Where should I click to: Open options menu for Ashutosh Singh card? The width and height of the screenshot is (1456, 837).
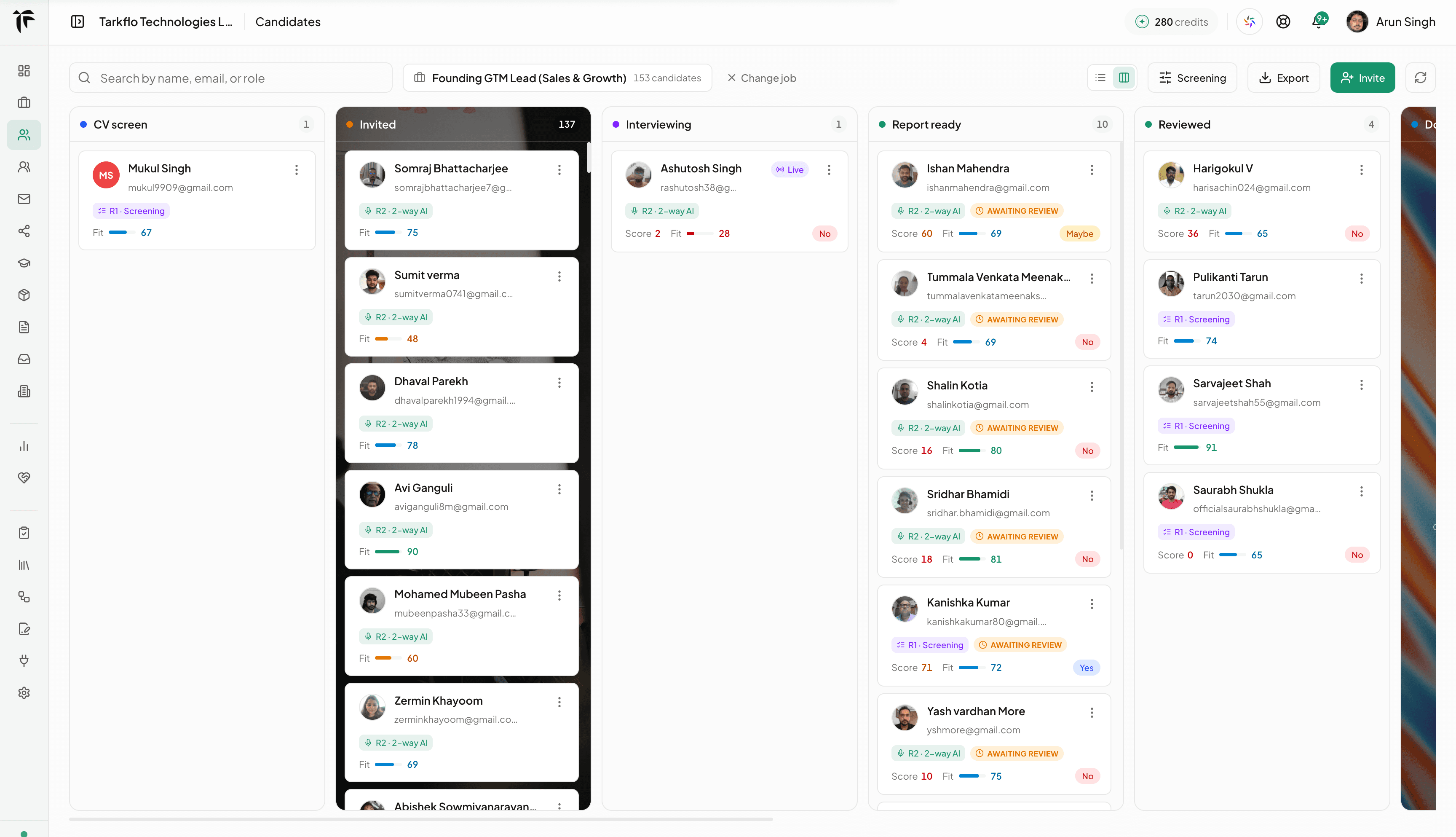829,169
